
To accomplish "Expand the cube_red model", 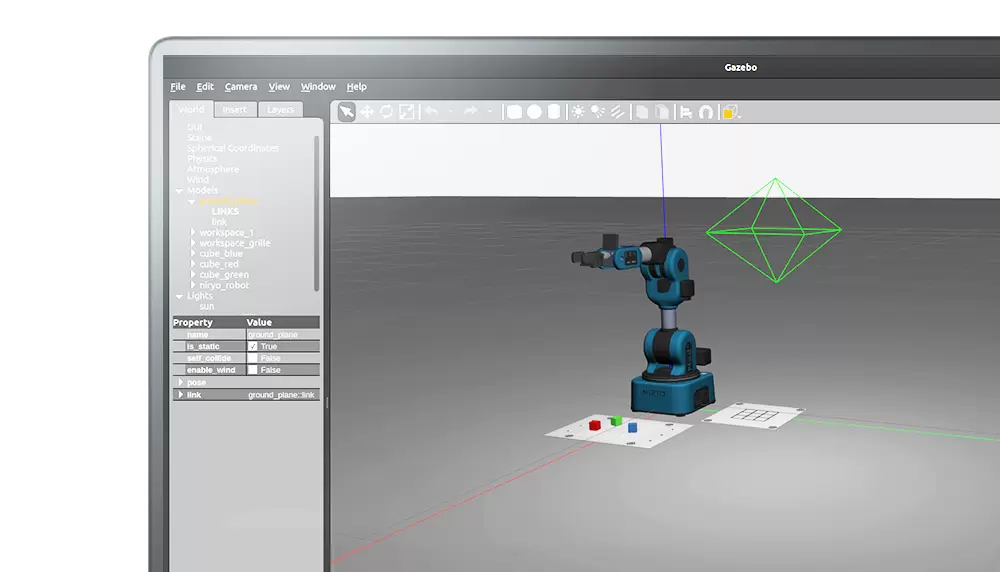I will click(x=193, y=264).
